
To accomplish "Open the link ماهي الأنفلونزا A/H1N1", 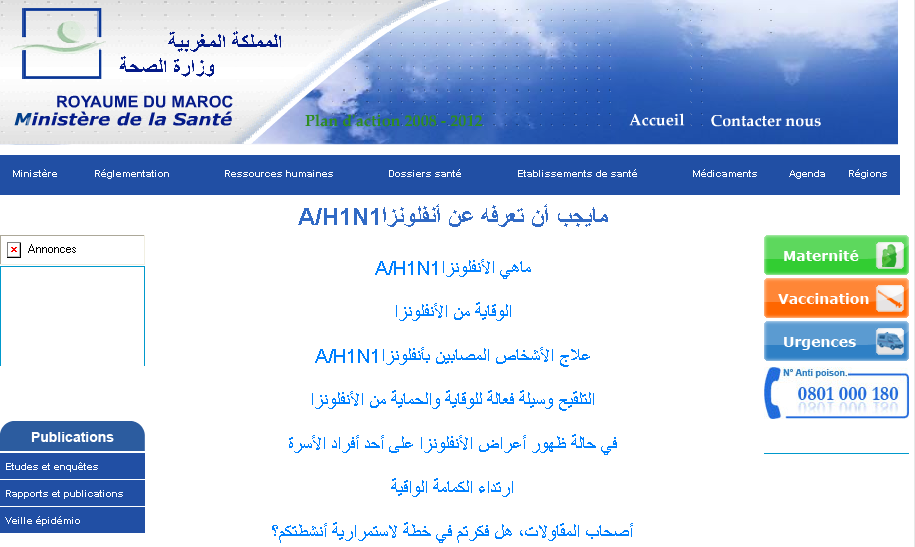I will coord(453,268).
